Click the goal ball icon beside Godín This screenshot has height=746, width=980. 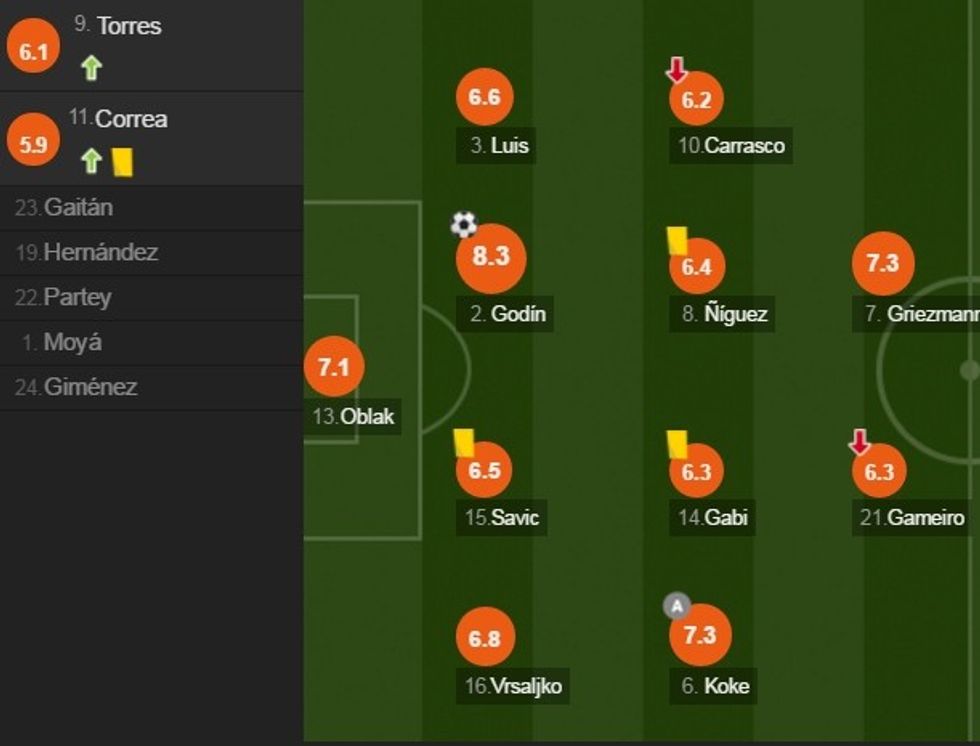tap(464, 225)
